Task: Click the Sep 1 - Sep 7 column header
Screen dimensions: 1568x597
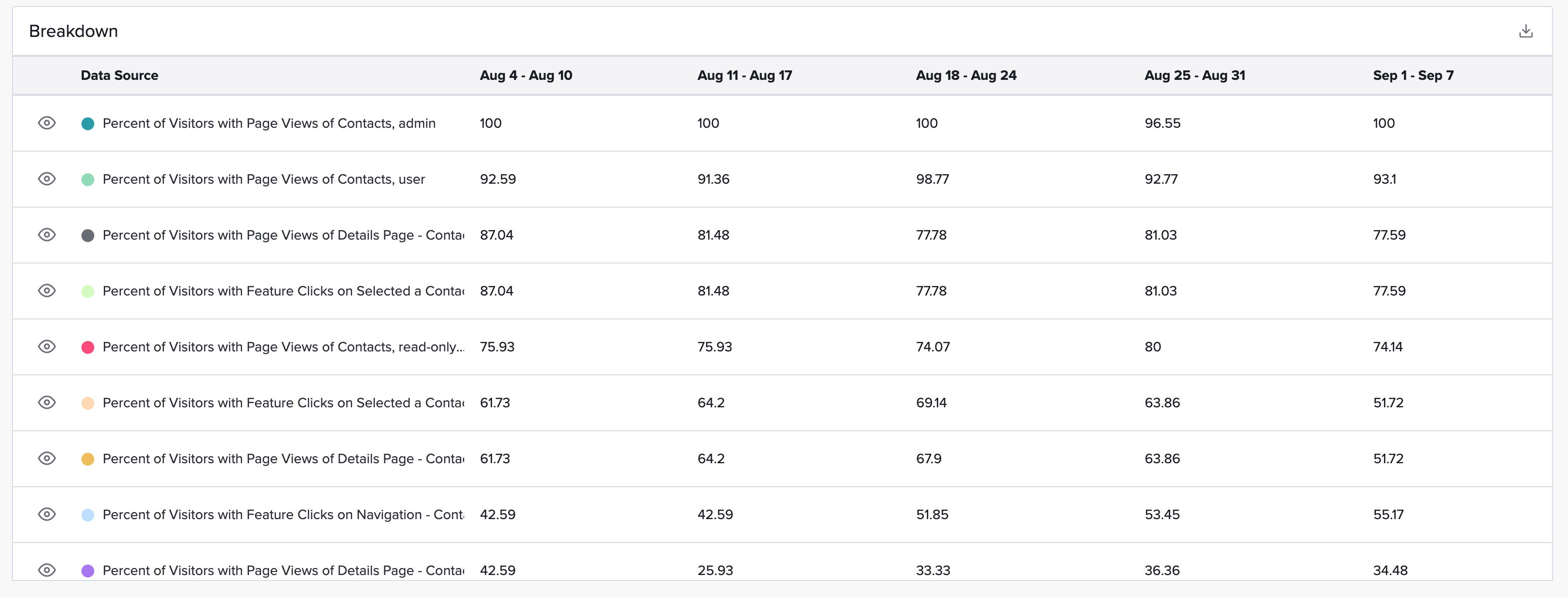Action: click(x=1413, y=75)
